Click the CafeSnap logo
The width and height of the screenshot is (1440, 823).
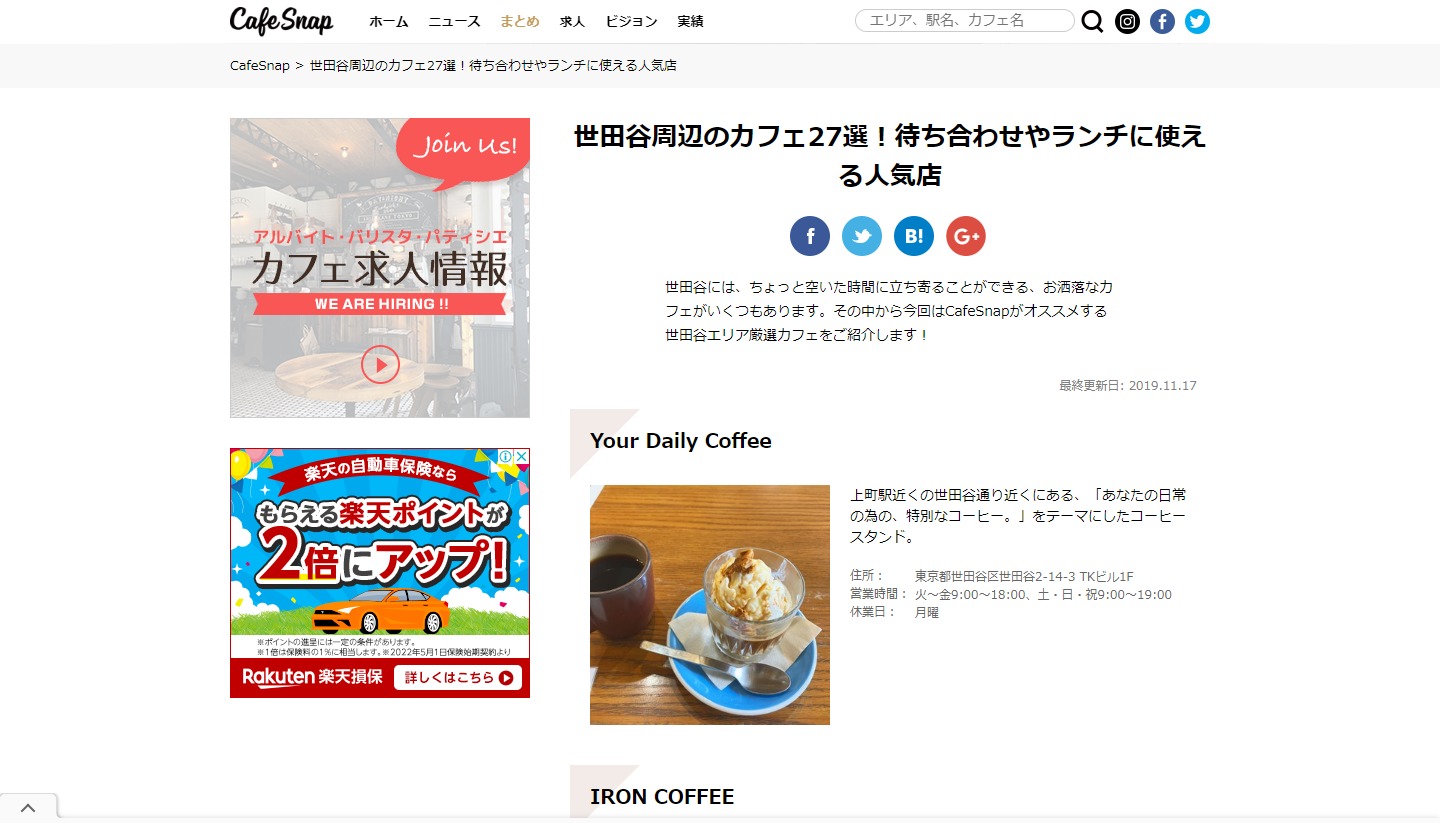tap(281, 21)
